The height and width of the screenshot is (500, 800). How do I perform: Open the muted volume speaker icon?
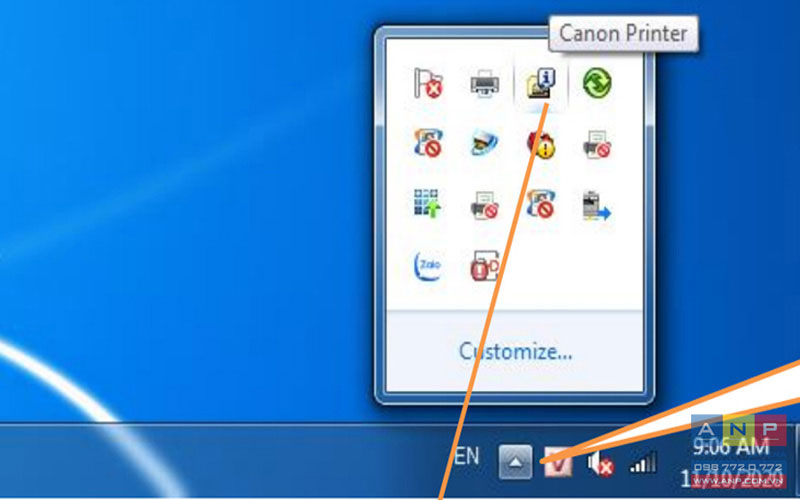[601, 464]
